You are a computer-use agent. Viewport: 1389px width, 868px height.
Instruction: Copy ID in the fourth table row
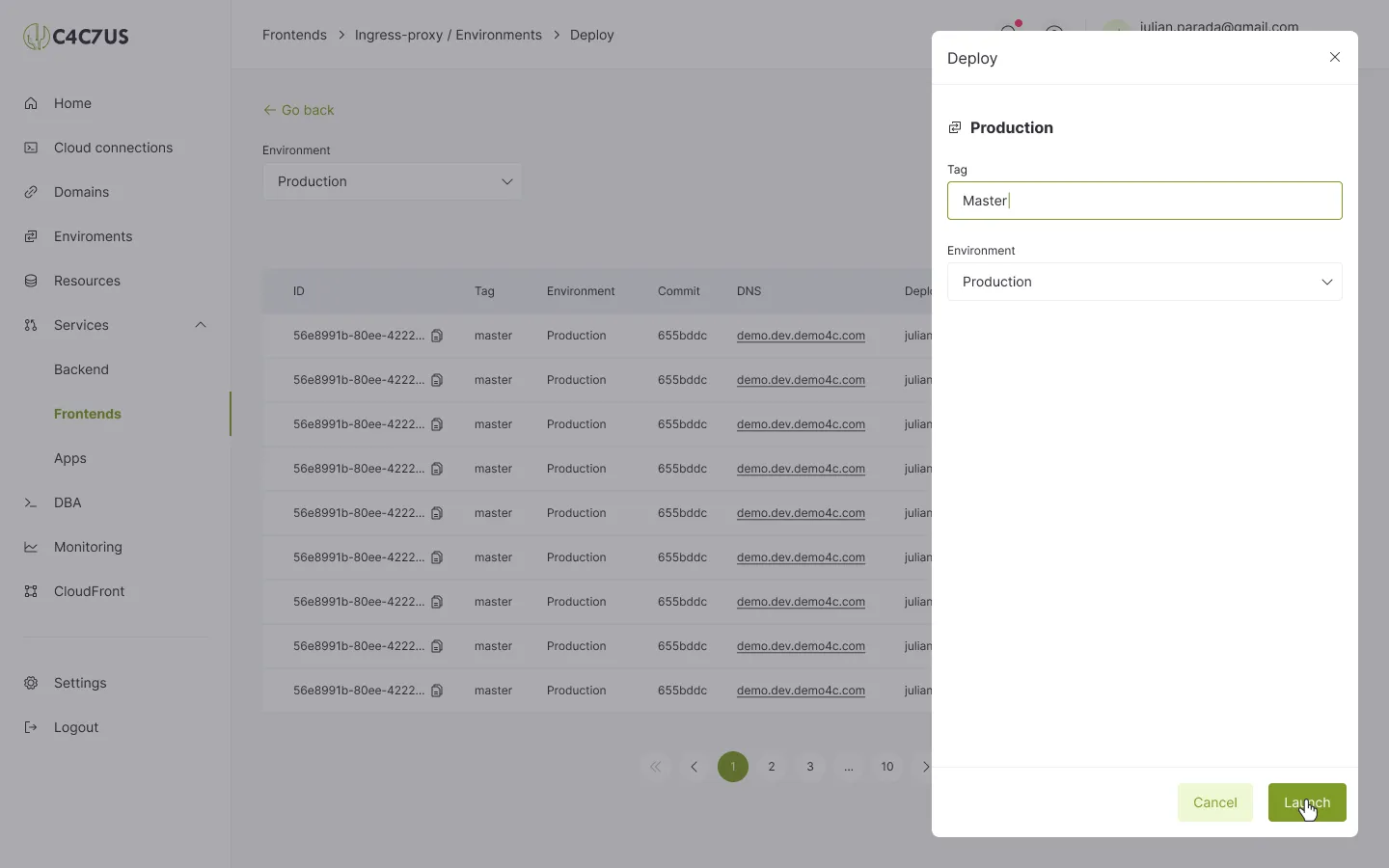pos(437,469)
